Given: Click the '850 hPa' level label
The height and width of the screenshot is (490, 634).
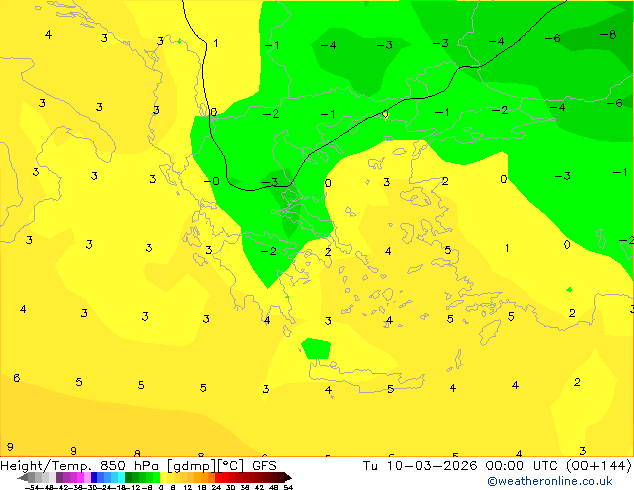Looking at the screenshot, I should tap(129, 465).
